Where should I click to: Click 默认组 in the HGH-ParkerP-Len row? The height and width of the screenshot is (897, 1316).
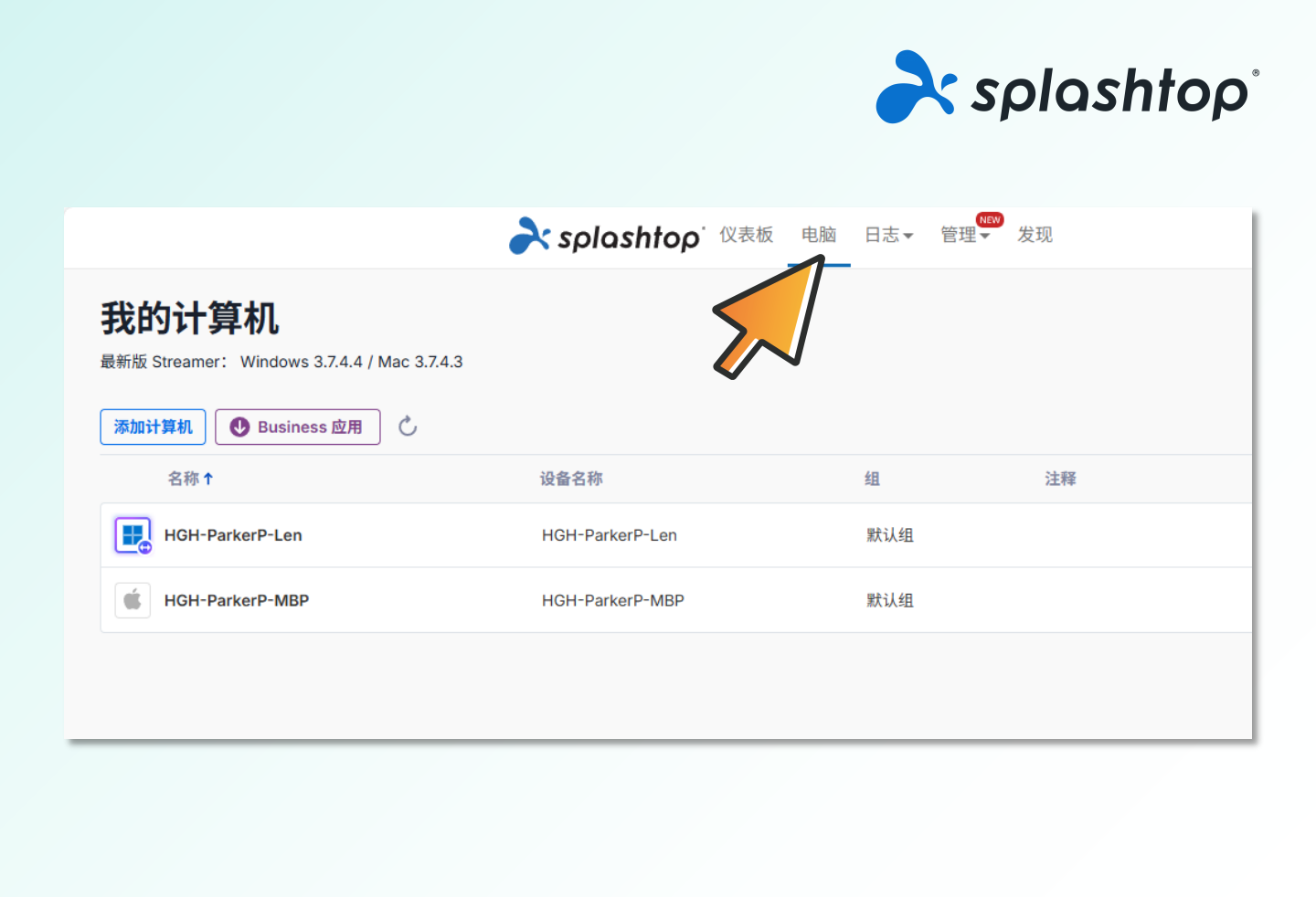tap(890, 535)
